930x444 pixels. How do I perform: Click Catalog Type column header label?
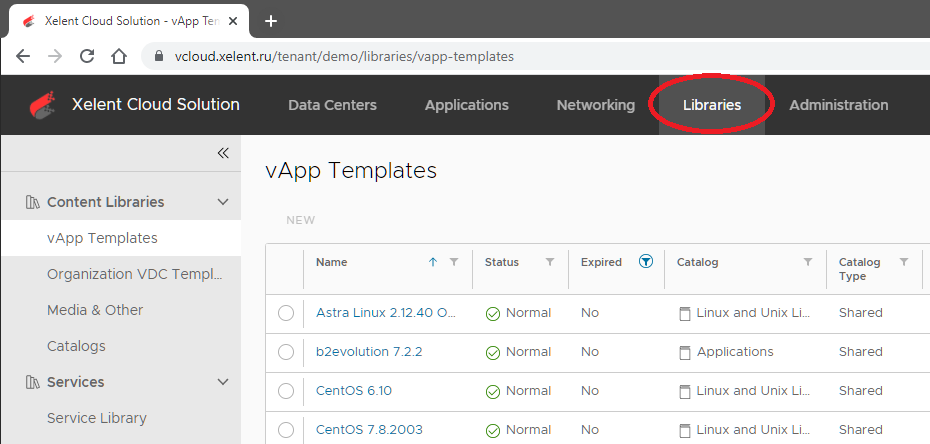[x=859, y=269]
